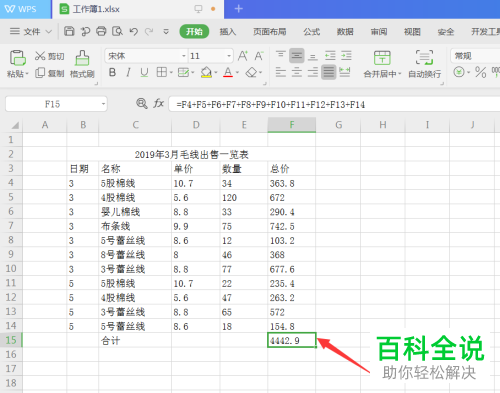Image resolution: width=500 pixels, height=393 pixels.
Task: Toggle italic formatting
Action: click(x=128, y=72)
